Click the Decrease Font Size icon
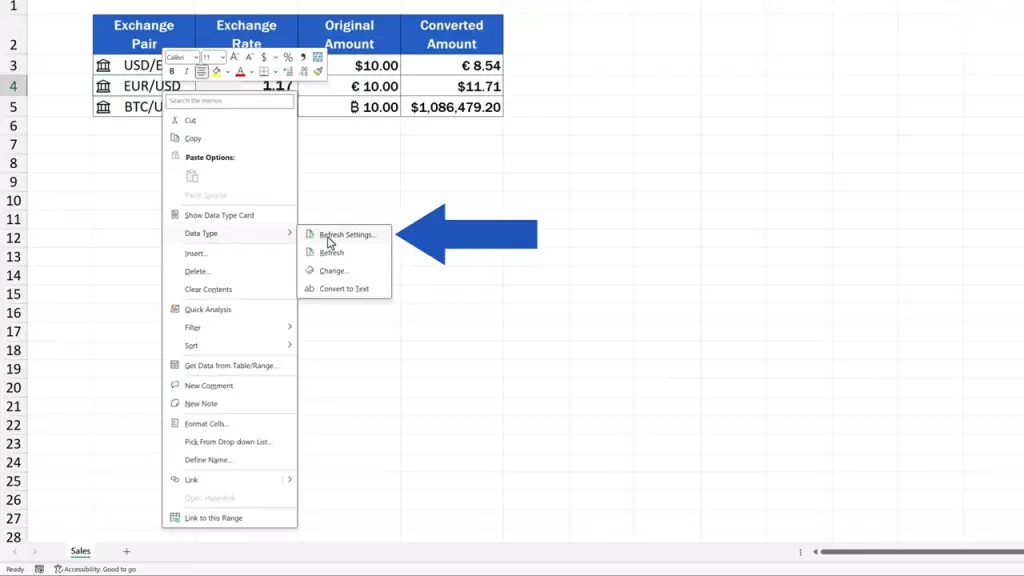The height and width of the screenshot is (576, 1024). click(248, 57)
